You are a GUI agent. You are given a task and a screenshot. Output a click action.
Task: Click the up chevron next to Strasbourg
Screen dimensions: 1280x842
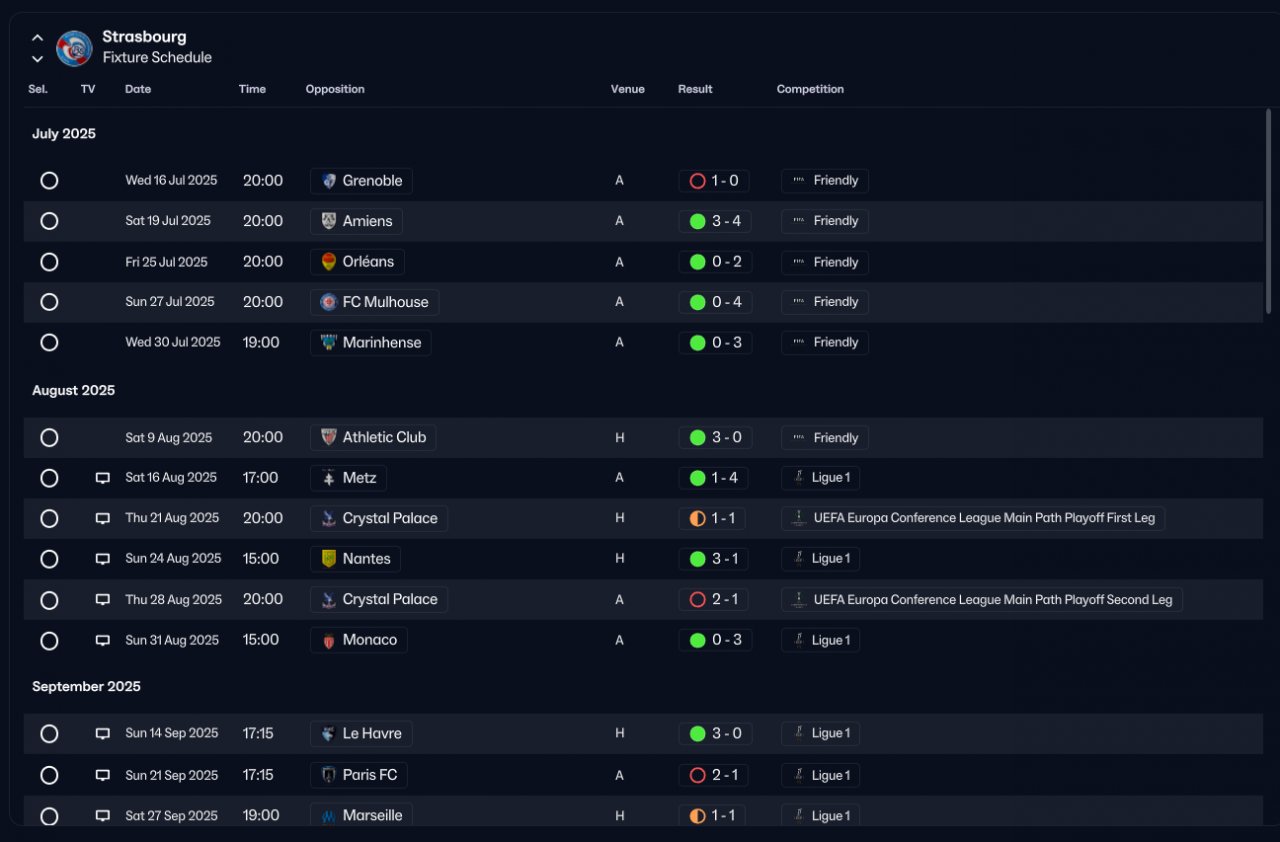[x=37, y=38]
